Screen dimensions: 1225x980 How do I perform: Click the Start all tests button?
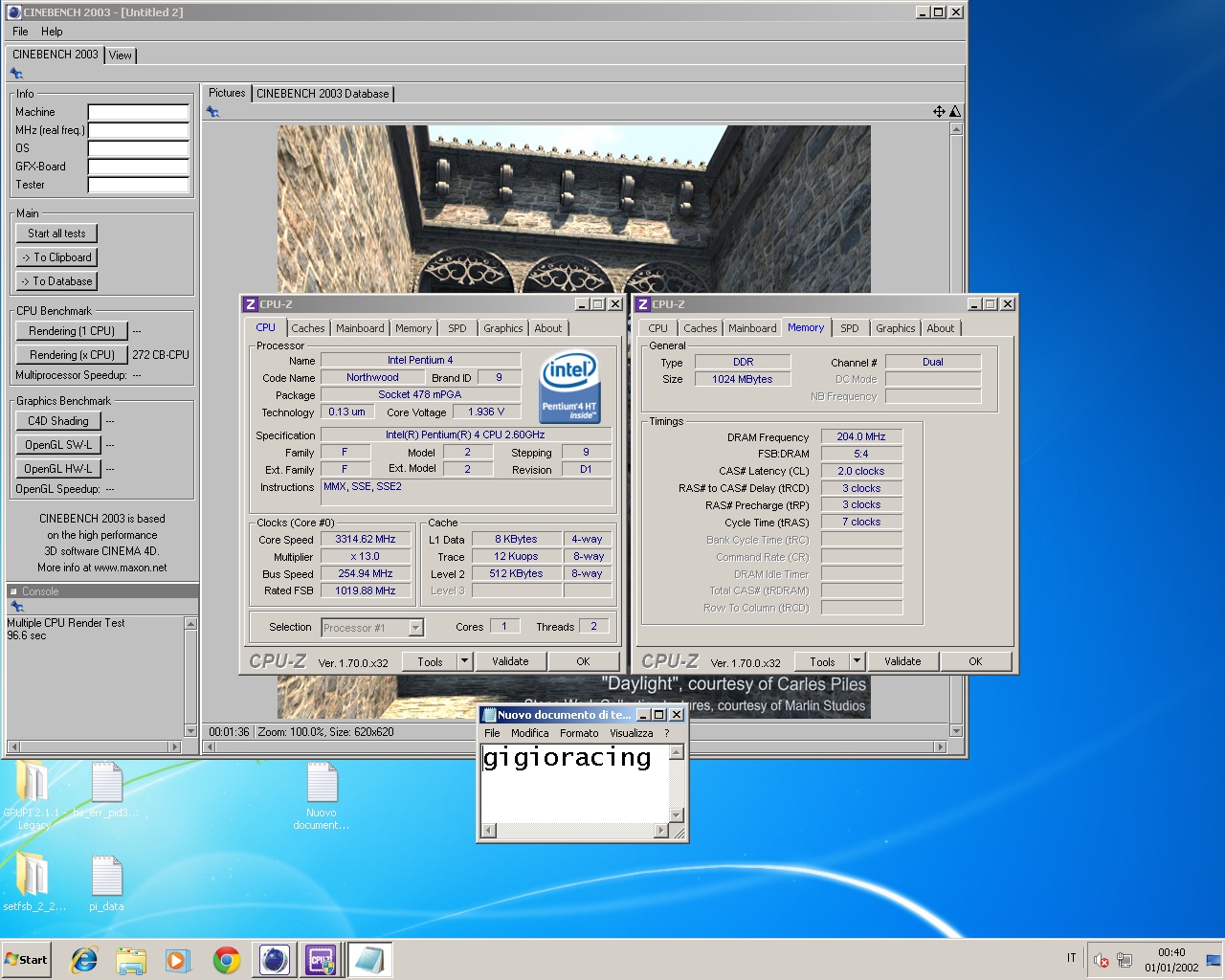56,234
